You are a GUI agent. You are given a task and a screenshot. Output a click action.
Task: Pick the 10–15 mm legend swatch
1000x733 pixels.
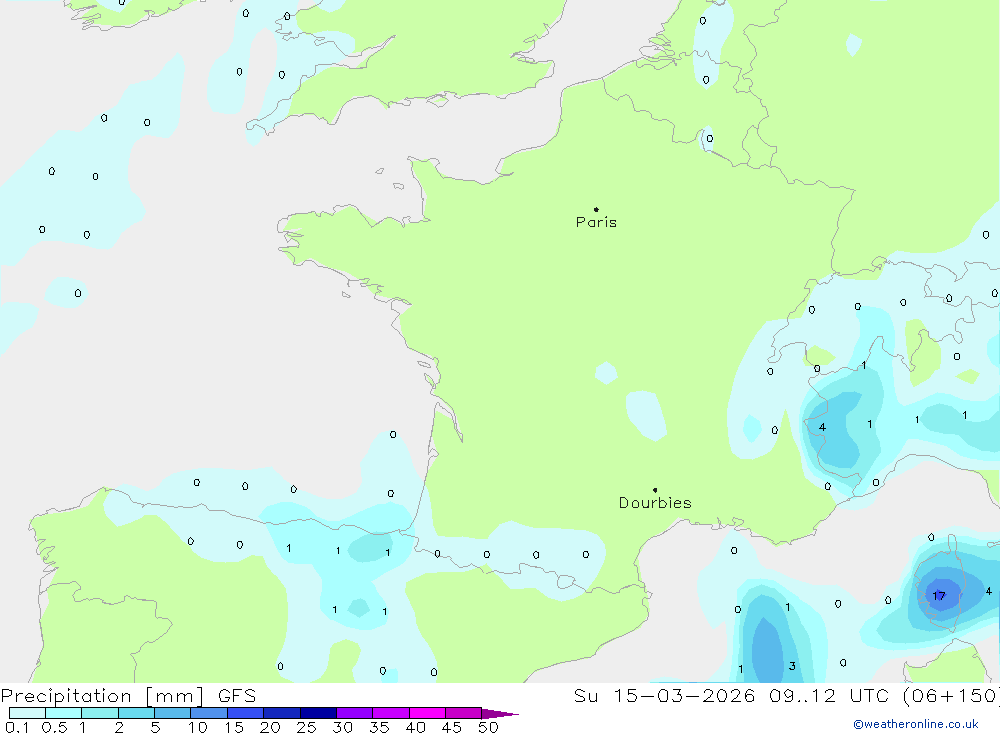pyautogui.click(x=209, y=713)
